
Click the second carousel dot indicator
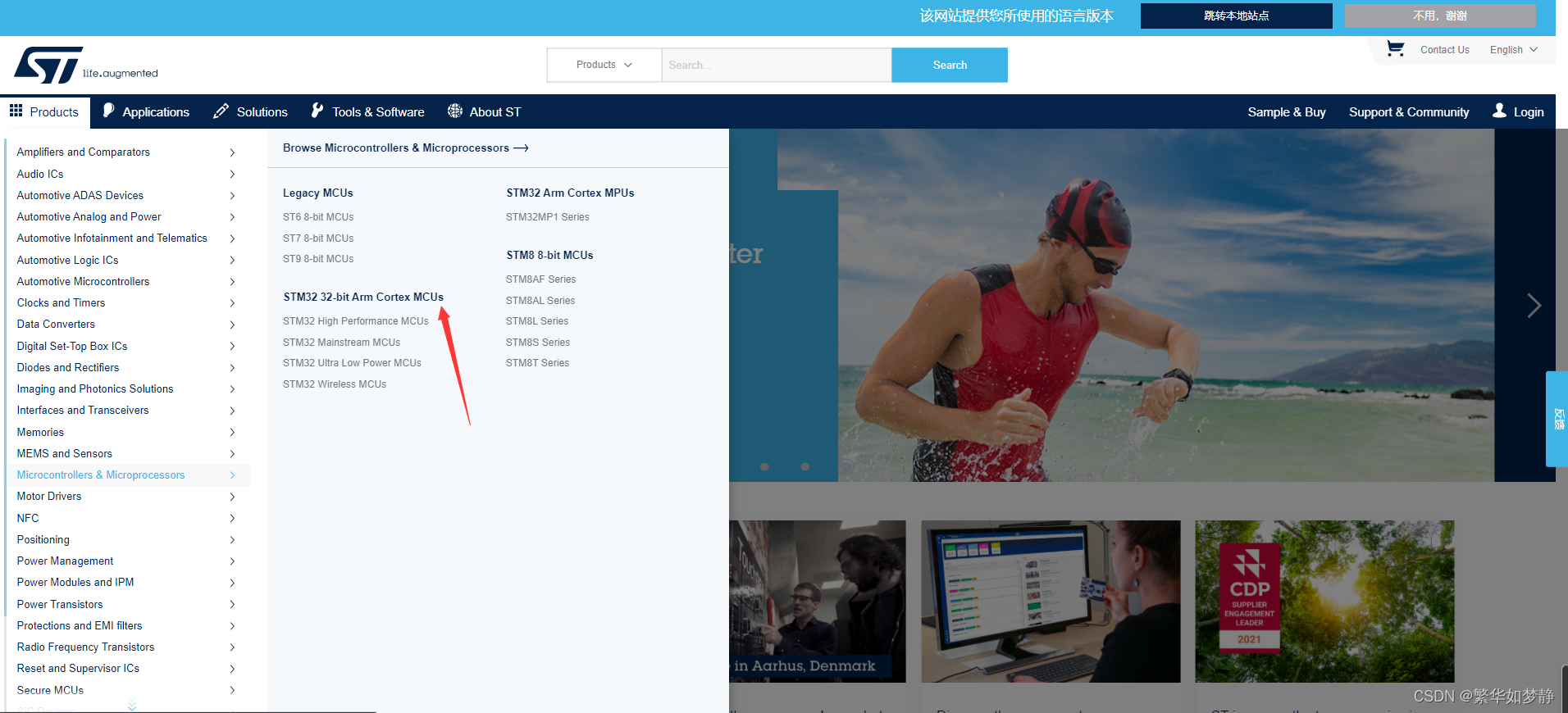pyautogui.click(x=805, y=466)
